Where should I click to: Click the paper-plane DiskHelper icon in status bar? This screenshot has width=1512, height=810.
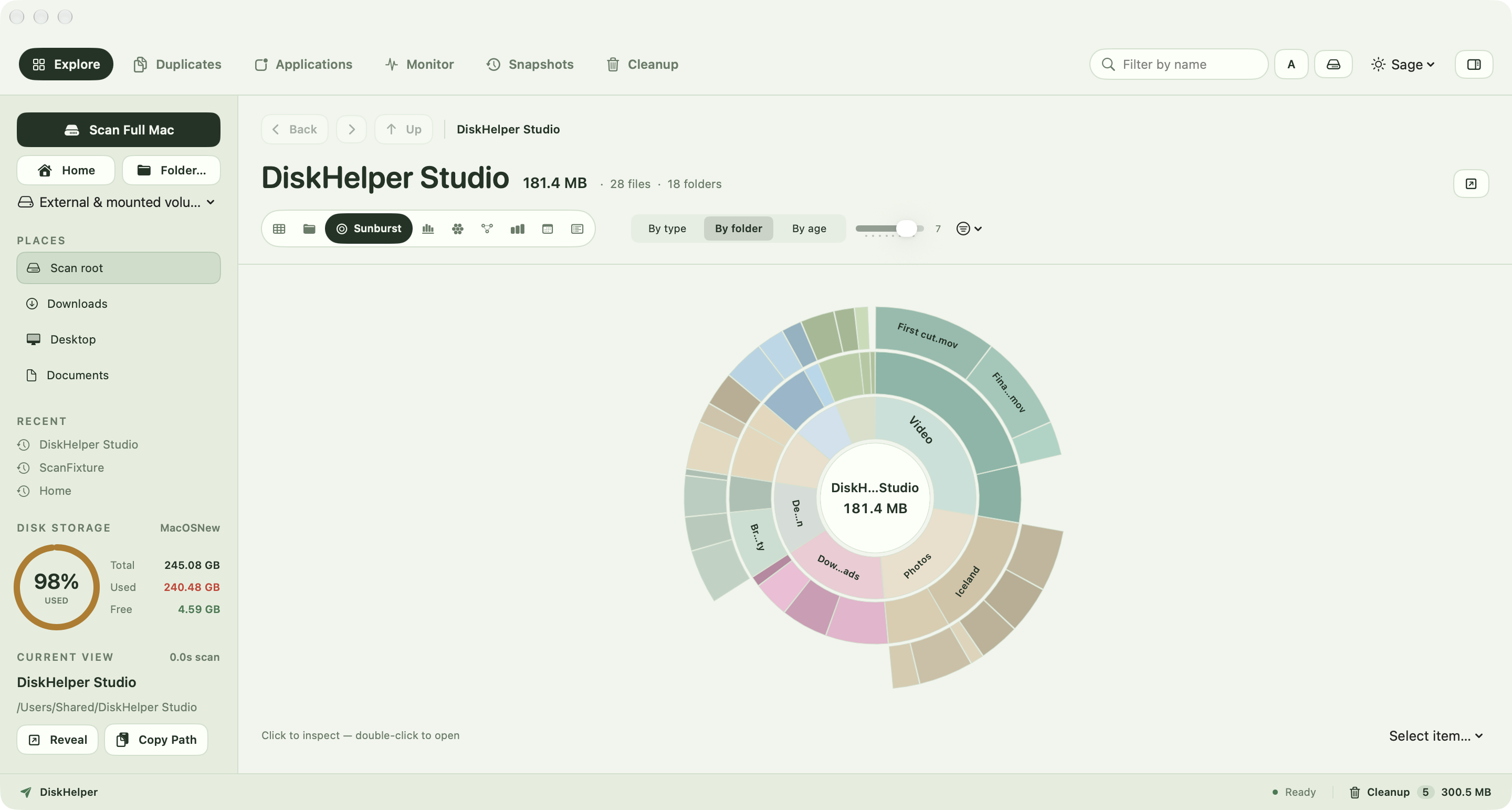(26, 792)
